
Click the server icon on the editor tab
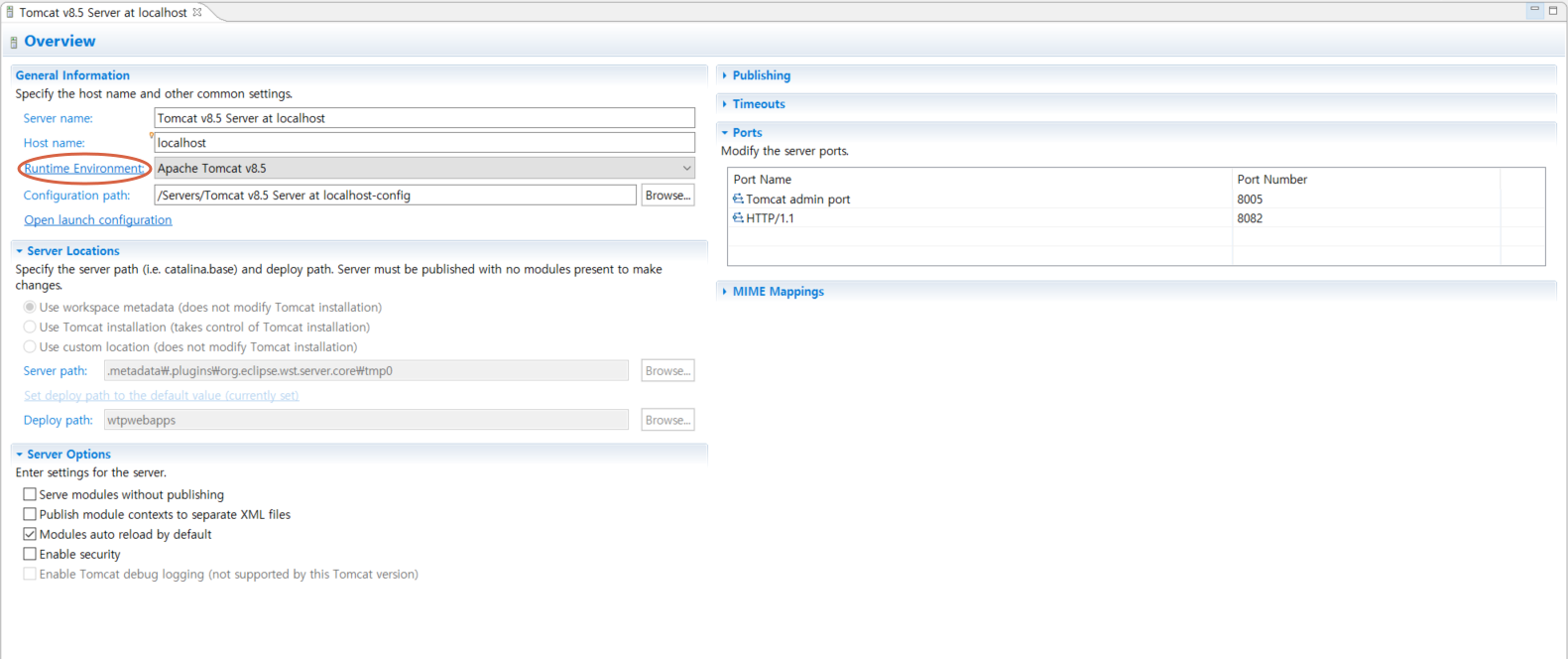tap(10, 13)
